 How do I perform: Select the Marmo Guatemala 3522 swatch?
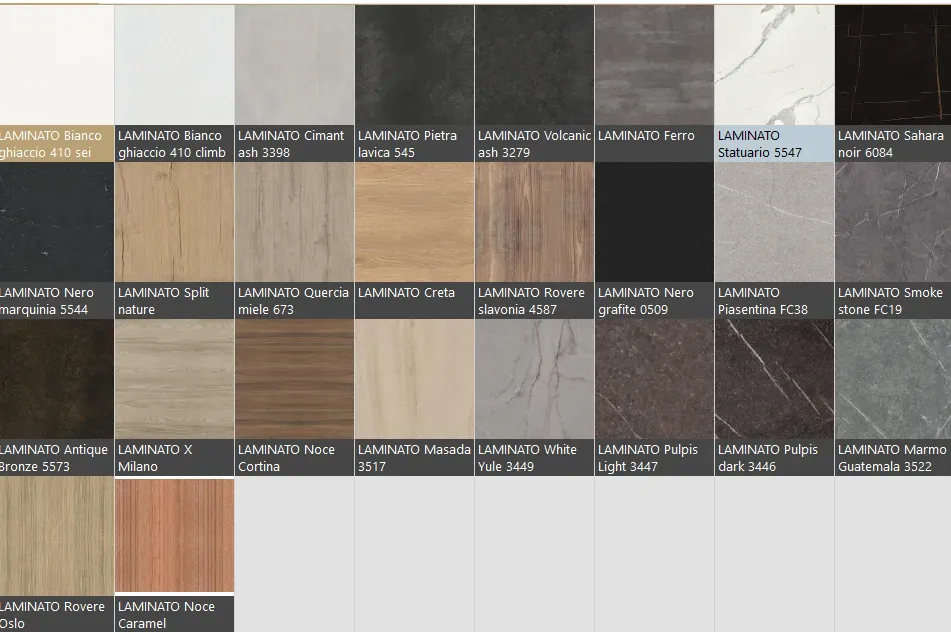(893, 379)
